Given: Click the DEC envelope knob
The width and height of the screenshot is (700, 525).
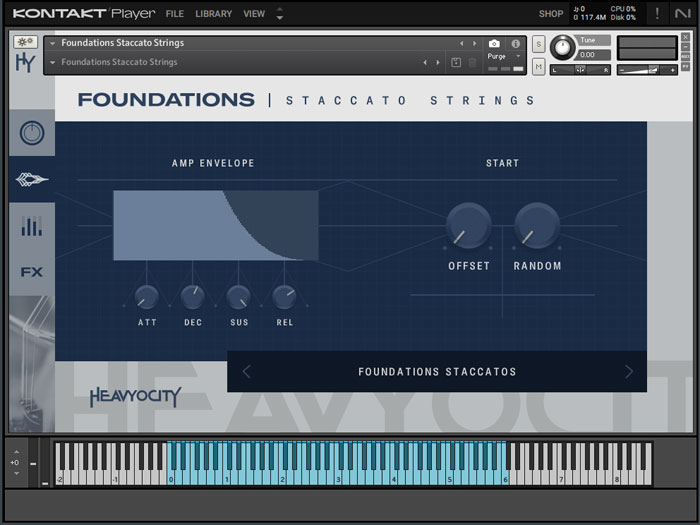Looking at the screenshot, I should click(x=192, y=297).
